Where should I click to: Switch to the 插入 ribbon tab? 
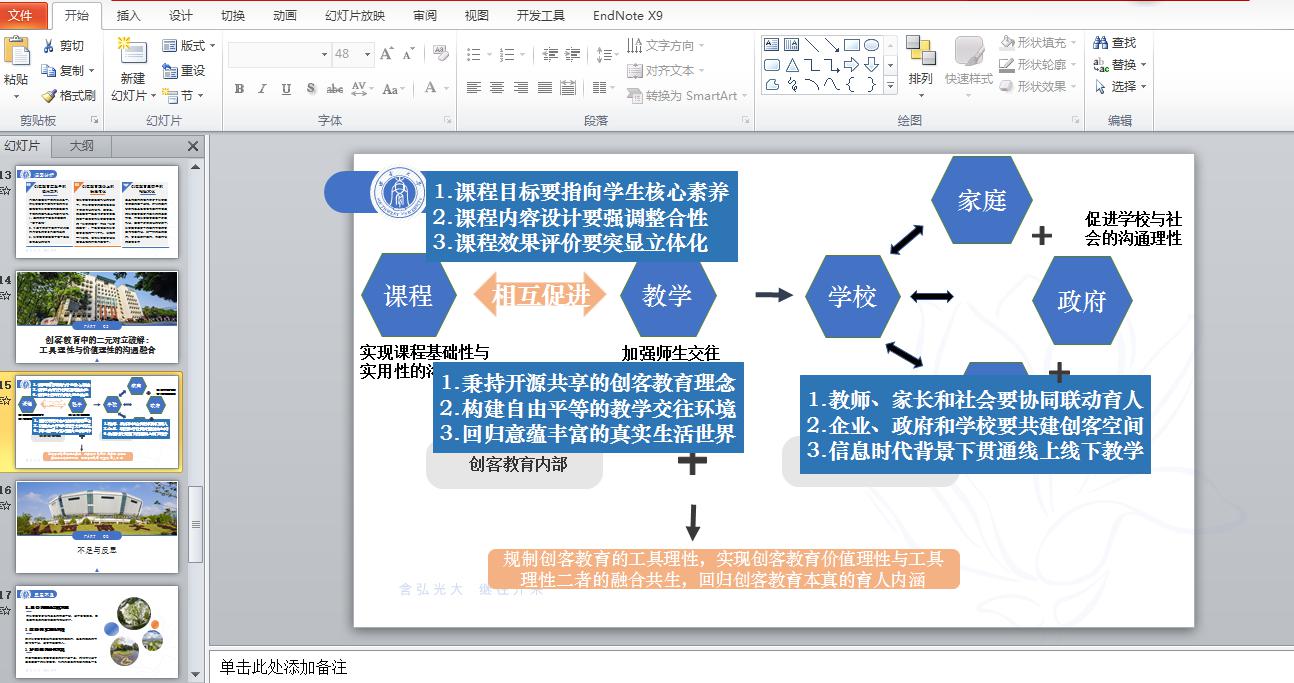pos(131,15)
